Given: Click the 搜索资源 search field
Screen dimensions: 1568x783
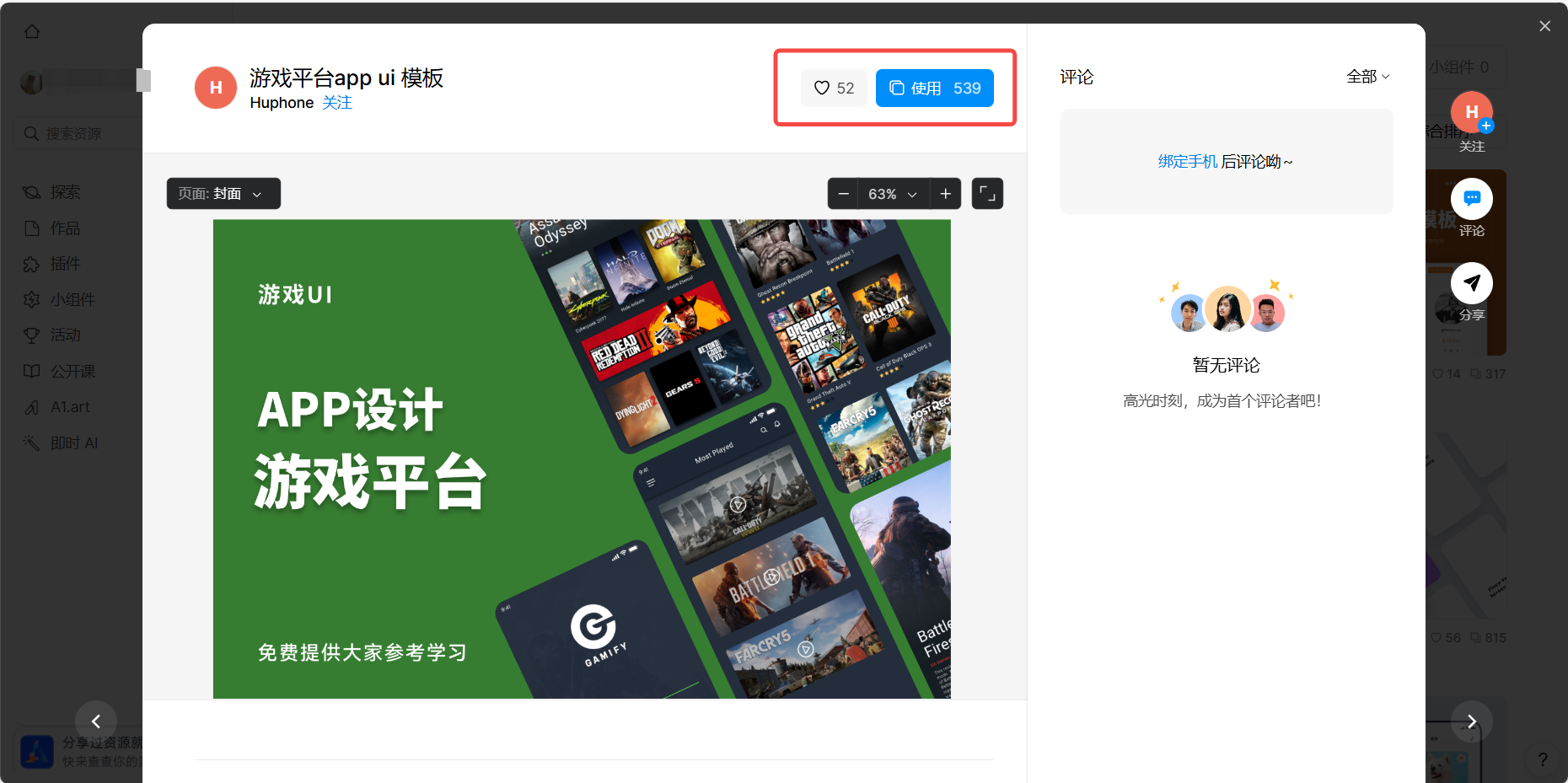Looking at the screenshot, I should (78, 133).
